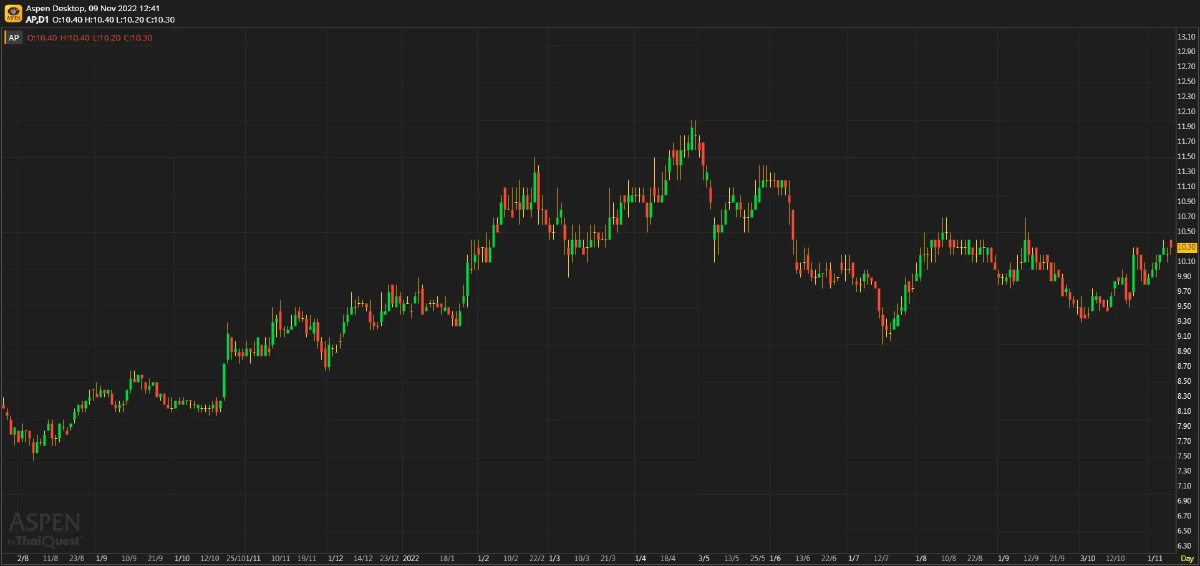
Task: Click the 2/8 date axis label
Action: [23, 558]
